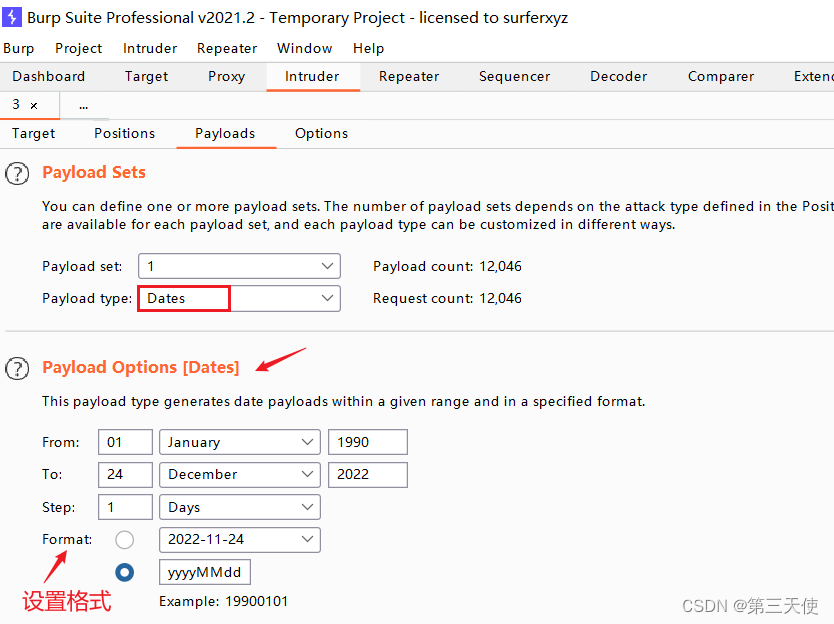The width and height of the screenshot is (834, 624).
Task: Open the Positions sub-tab
Action: (124, 134)
